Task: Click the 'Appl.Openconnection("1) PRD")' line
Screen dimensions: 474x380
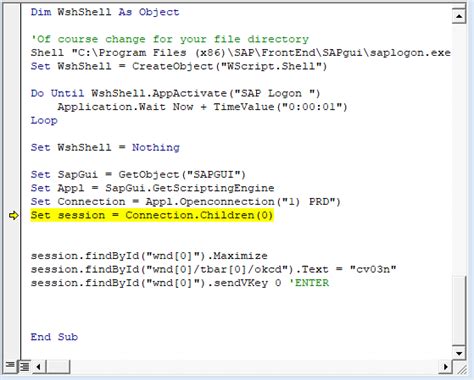Action: [x=186, y=202]
